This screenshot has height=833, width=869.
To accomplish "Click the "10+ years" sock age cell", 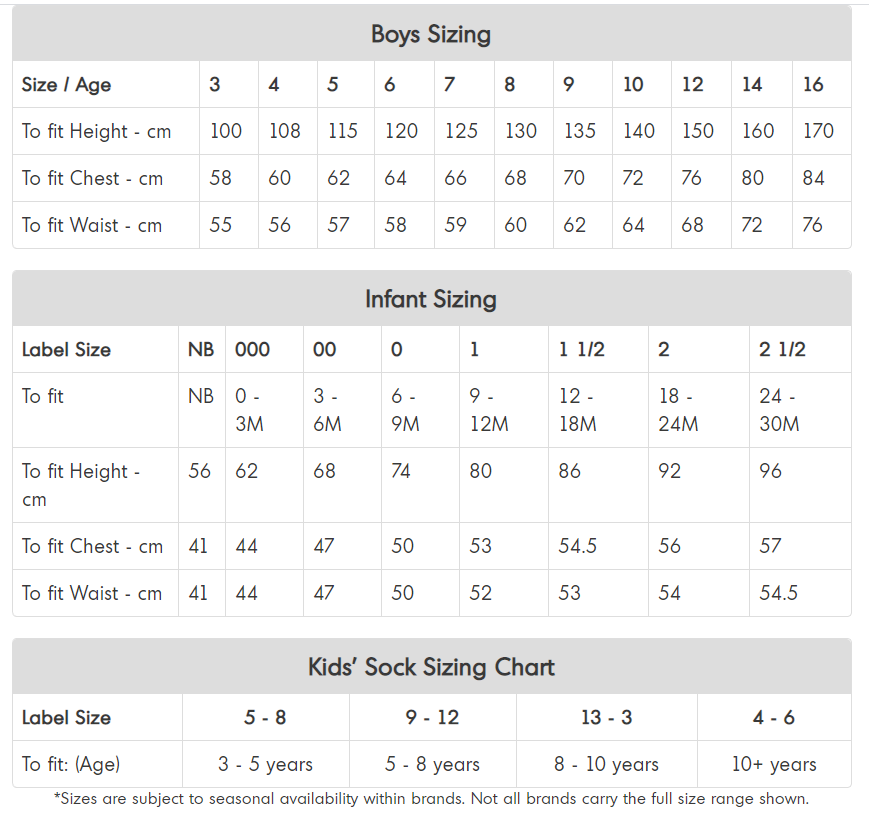I will pos(774,765).
